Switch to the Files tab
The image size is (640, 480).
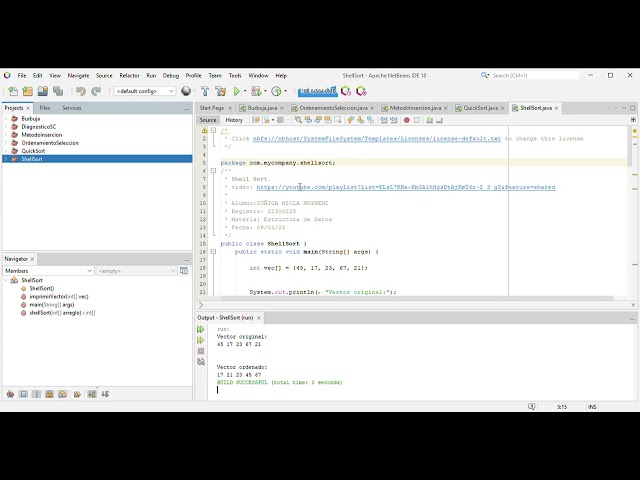[44, 108]
